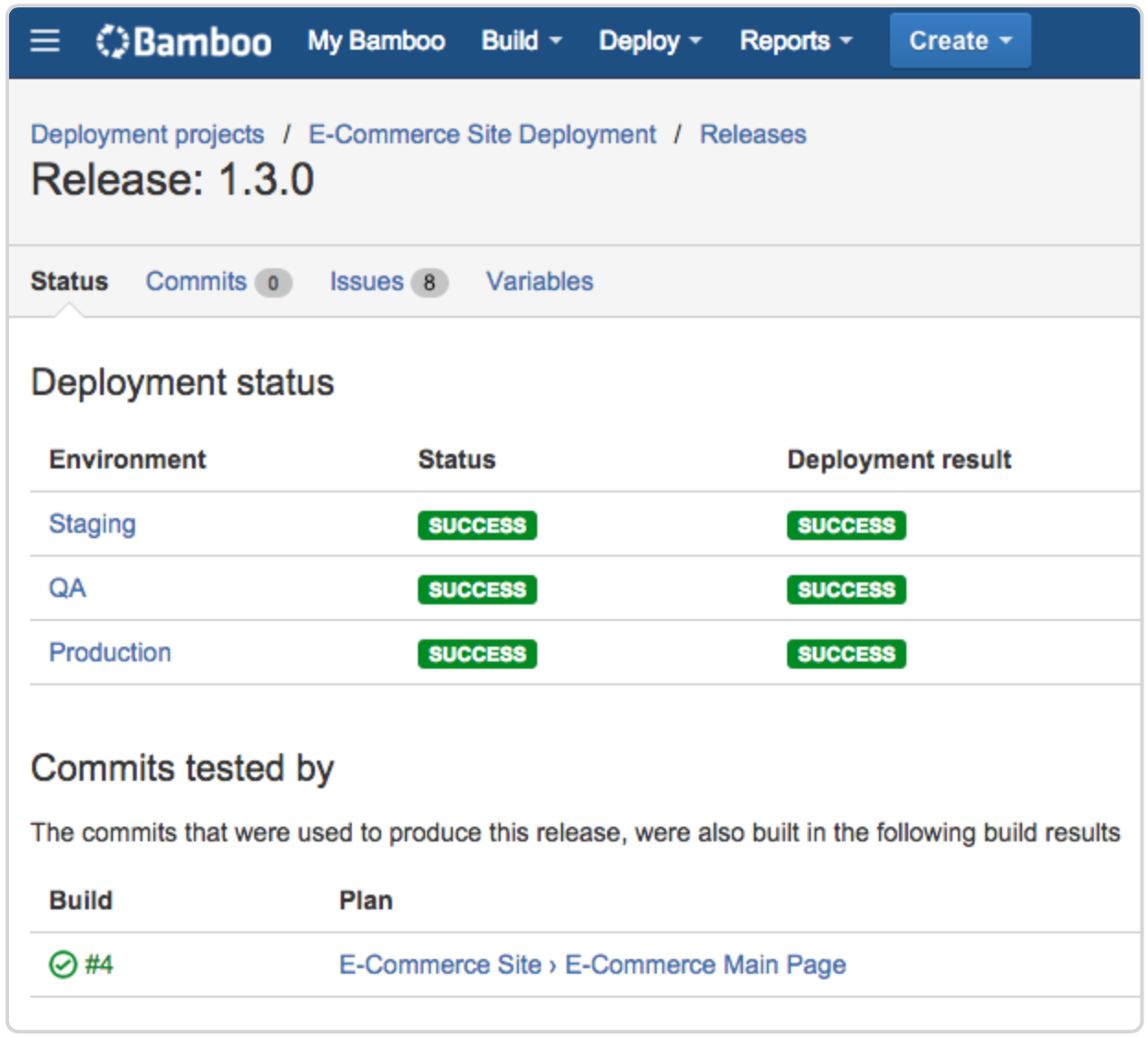Open E-Commerce Site Deployment breadcrumb
The height and width of the screenshot is (1038, 1148).
coord(482,135)
